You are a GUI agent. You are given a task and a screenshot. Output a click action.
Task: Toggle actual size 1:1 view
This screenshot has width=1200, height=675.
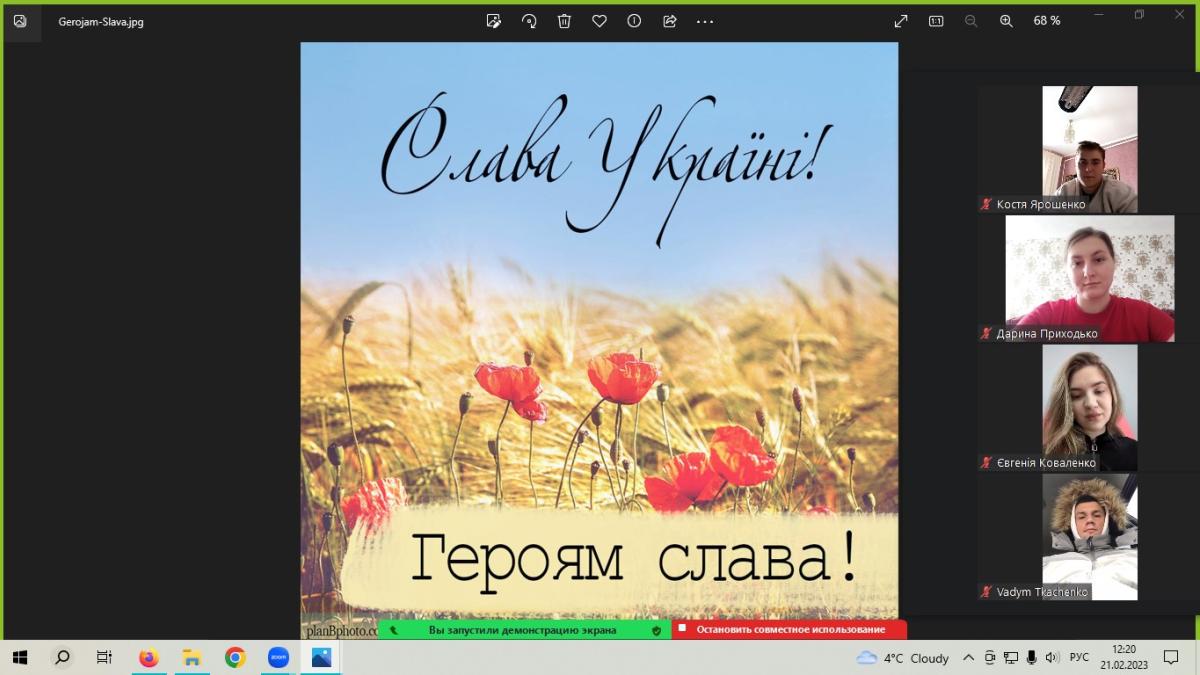point(936,21)
